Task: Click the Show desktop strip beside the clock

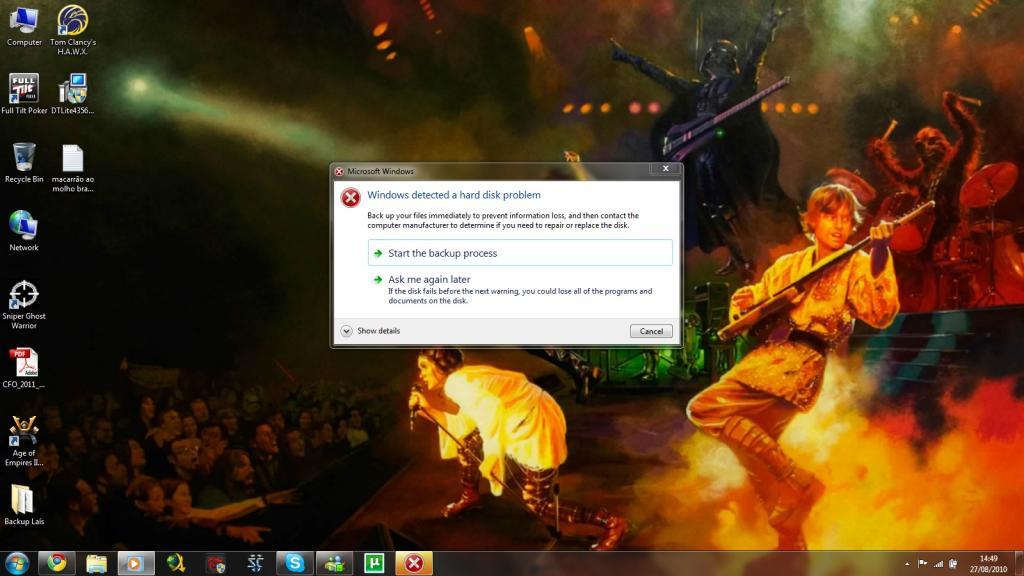Action: pyautogui.click(x=1019, y=563)
